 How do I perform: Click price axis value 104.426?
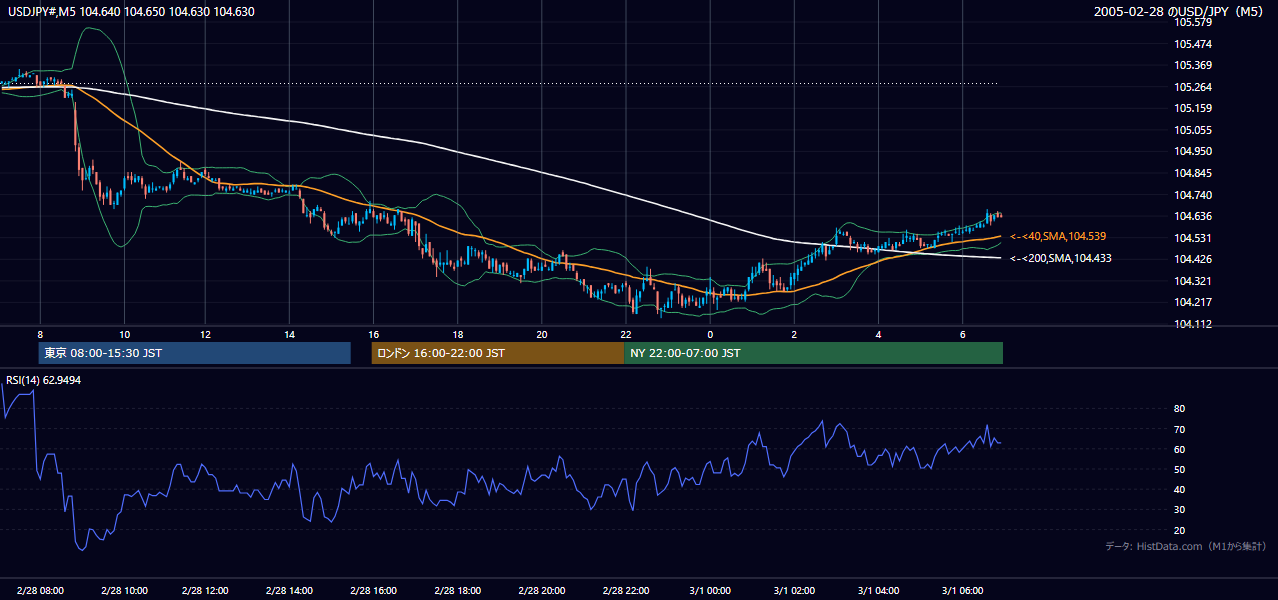tap(1194, 259)
